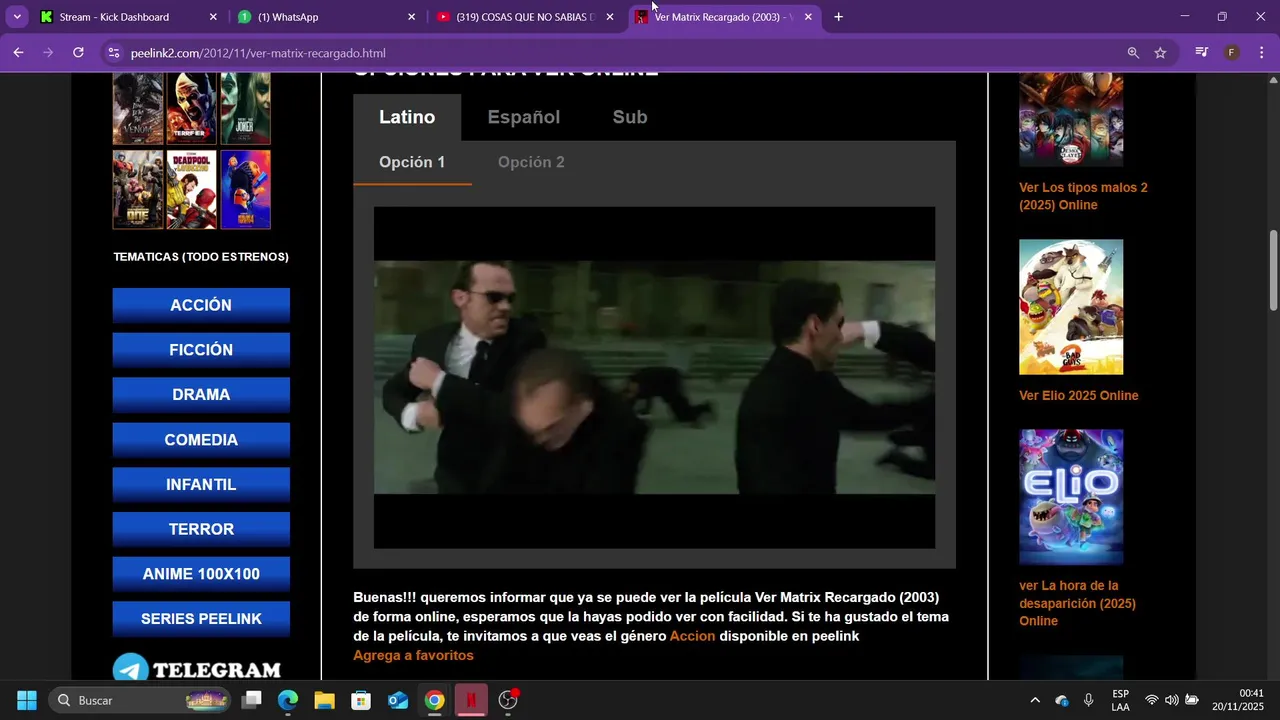Launch Microsoft Edge from the taskbar
The height and width of the screenshot is (720, 1280).
pyautogui.click(x=288, y=700)
